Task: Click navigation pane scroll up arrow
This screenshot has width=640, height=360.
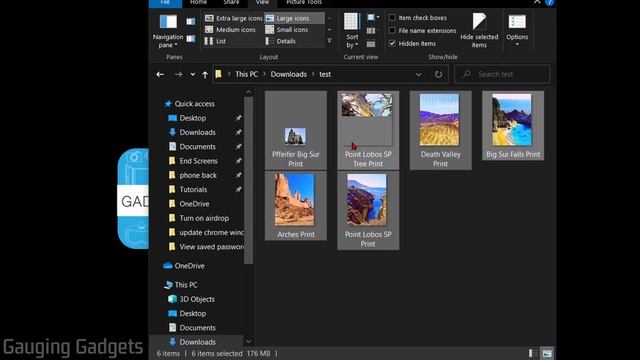Action: click(249, 92)
